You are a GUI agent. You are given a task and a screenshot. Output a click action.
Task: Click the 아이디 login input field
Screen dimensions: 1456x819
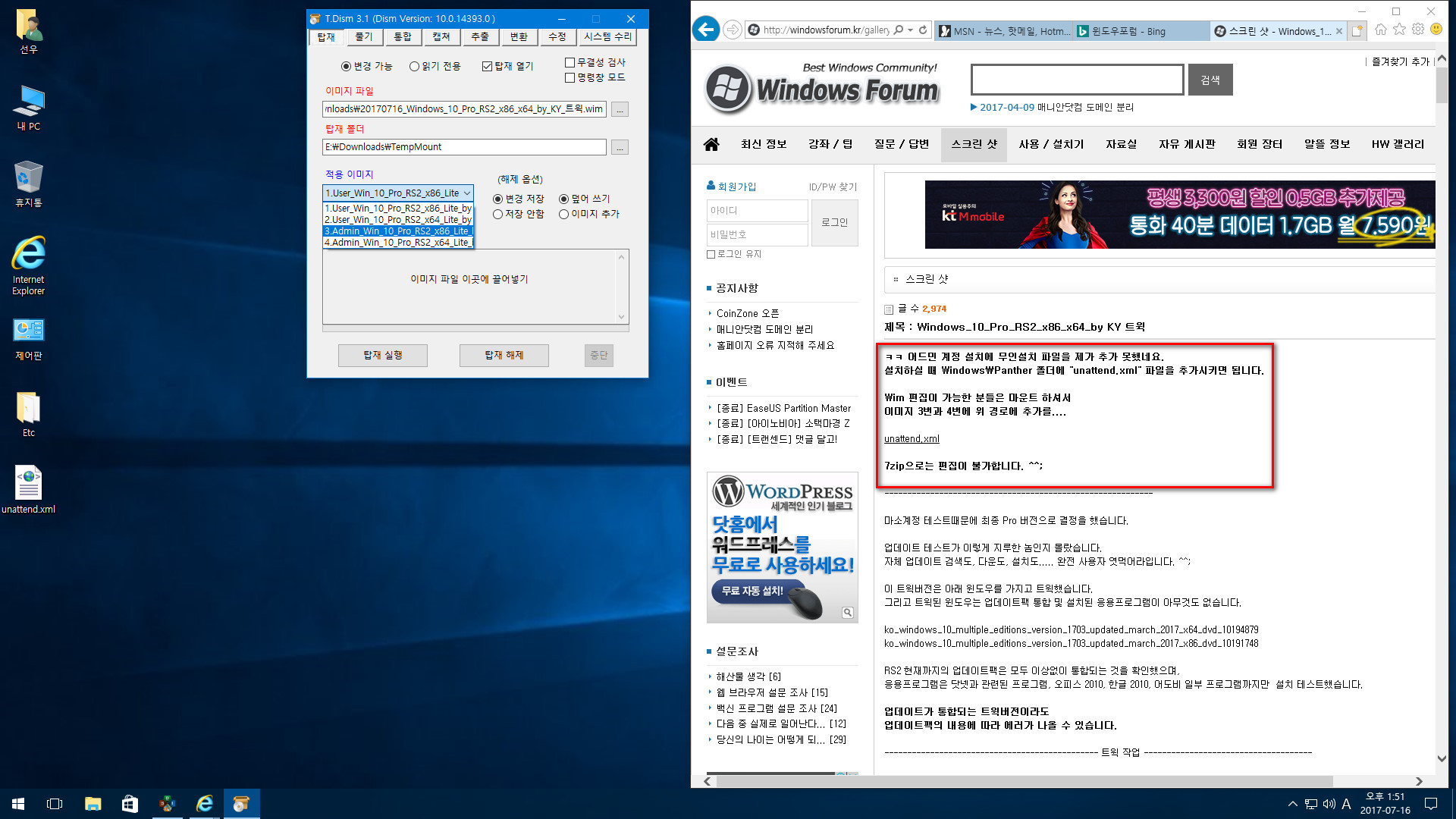click(758, 211)
